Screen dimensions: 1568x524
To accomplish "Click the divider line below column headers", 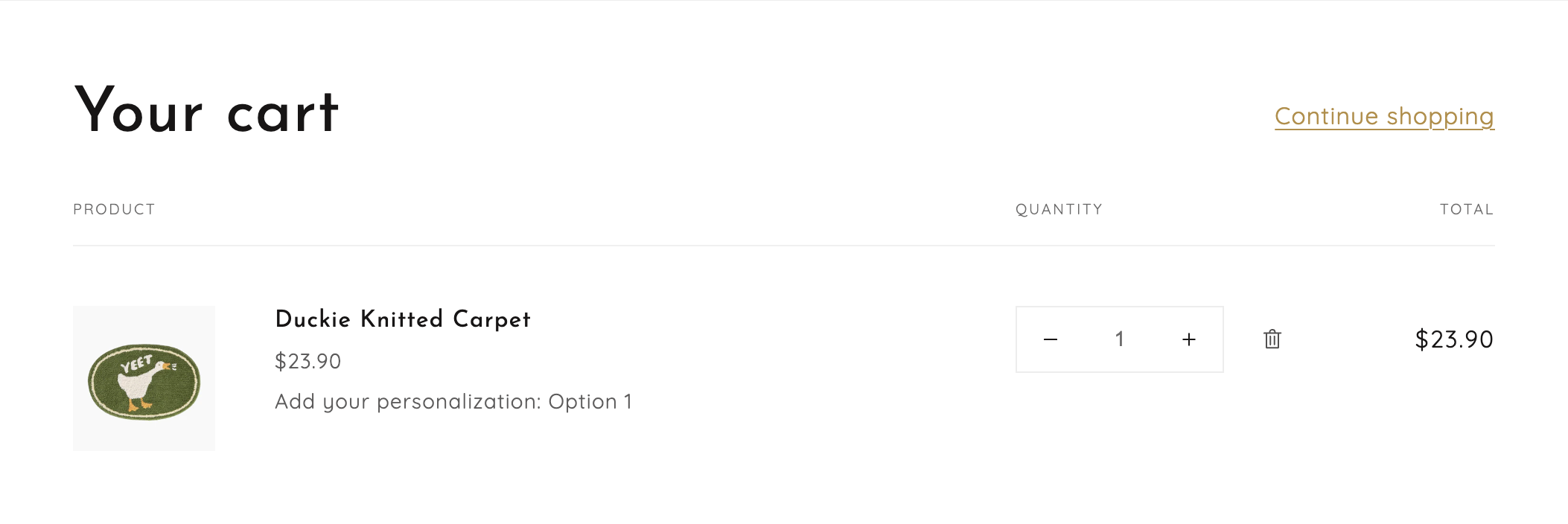I will [x=783, y=246].
